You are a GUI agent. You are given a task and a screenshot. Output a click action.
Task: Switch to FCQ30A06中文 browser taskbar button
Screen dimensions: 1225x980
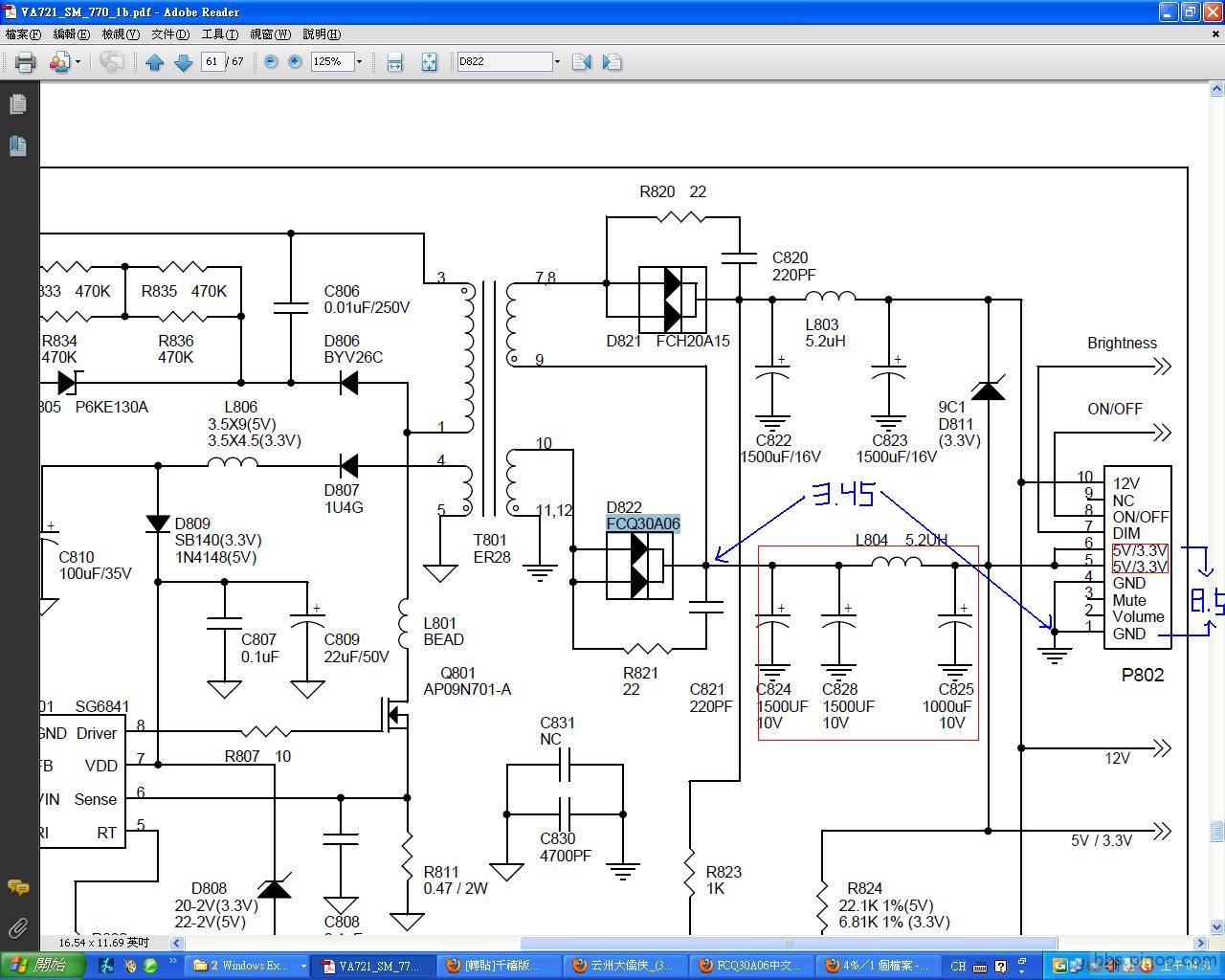(749, 966)
